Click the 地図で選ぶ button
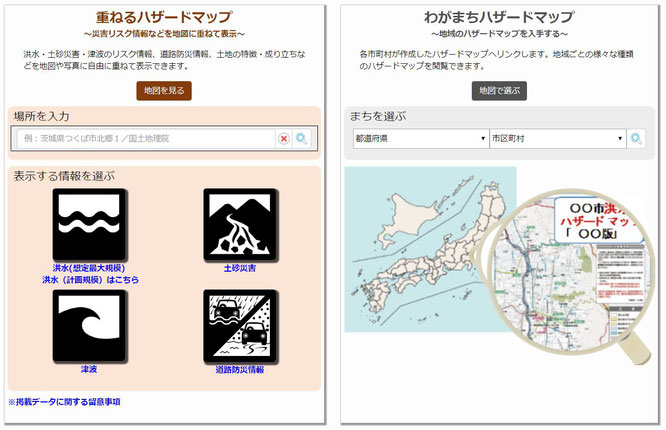 [499, 91]
